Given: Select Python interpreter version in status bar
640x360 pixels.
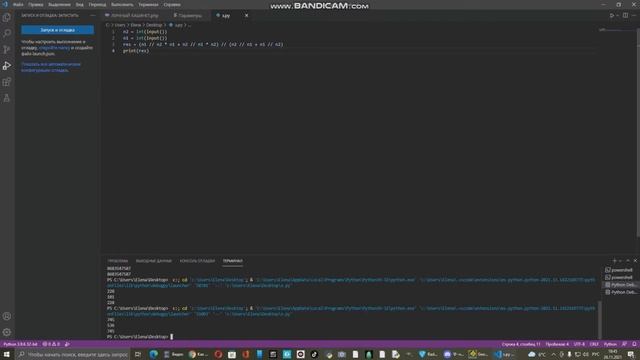Looking at the screenshot, I should point(20,344).
